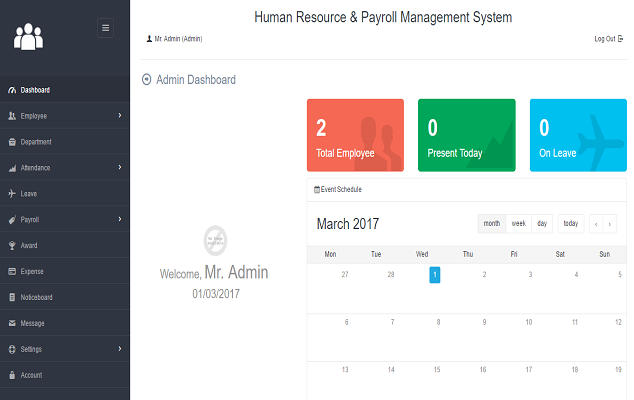Image resolution: width=634 pixels, height=400 pixels.
Task: Expand the Settings submenu chevron
Action: 120,349
